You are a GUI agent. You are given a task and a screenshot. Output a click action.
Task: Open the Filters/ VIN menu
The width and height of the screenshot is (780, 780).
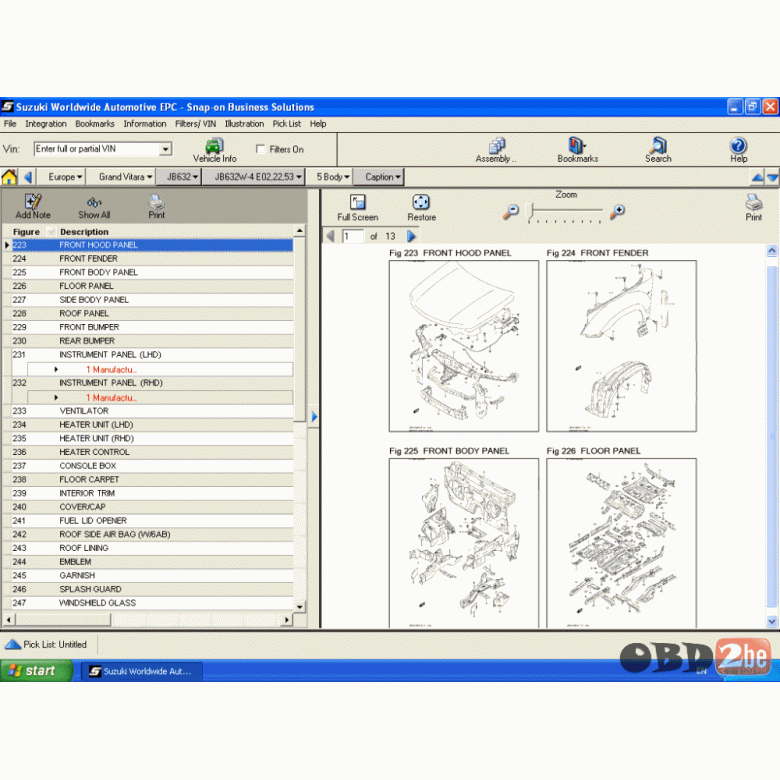tap(195, 124)
